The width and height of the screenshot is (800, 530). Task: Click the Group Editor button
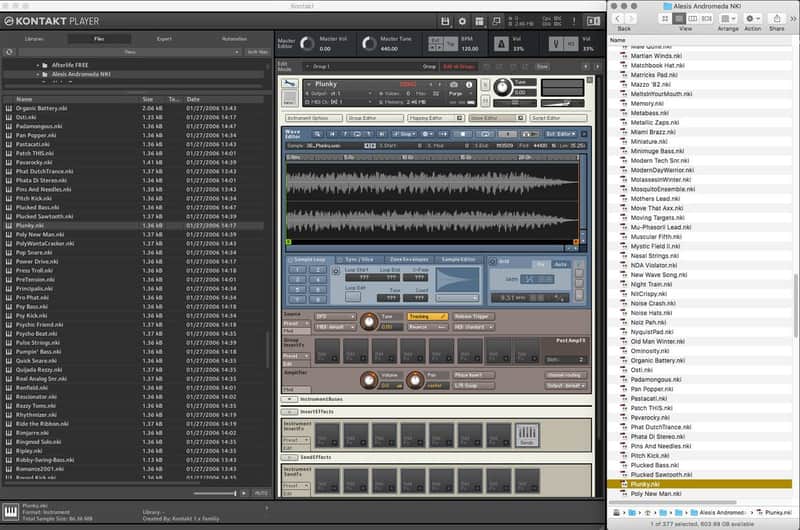[x=374, y=118]
